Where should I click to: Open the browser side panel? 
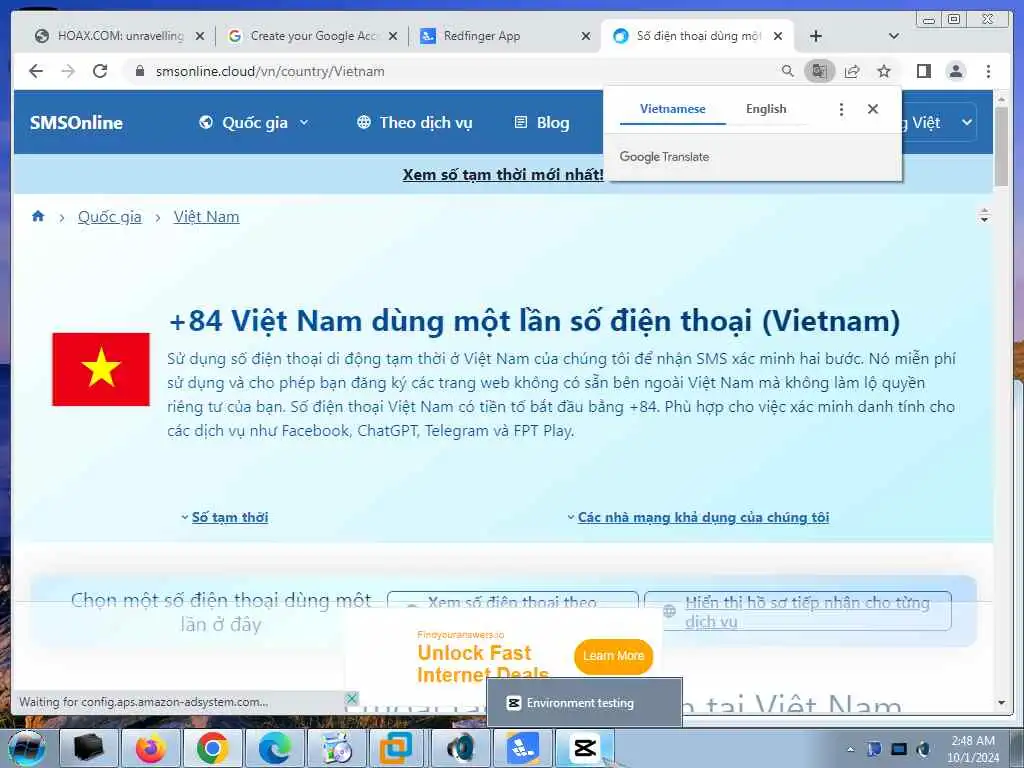click(x=923, y=71)
